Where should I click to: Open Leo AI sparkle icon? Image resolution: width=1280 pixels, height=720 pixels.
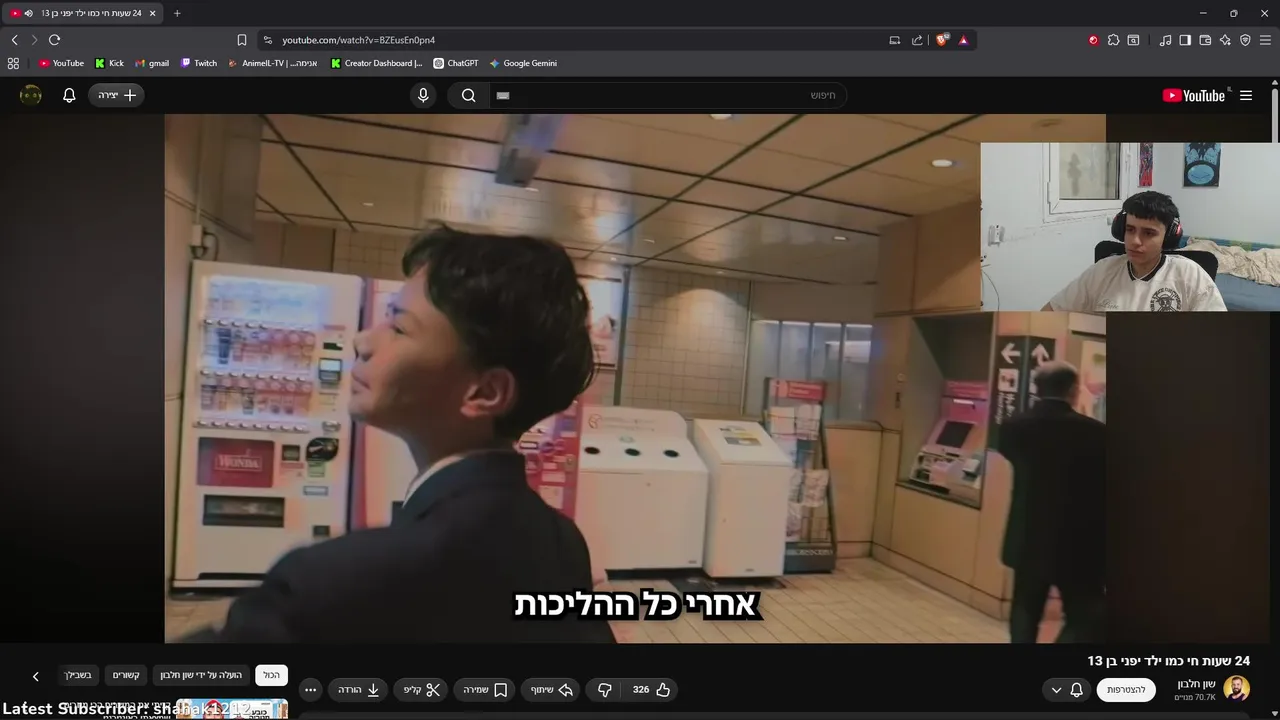pos(1225,40)
